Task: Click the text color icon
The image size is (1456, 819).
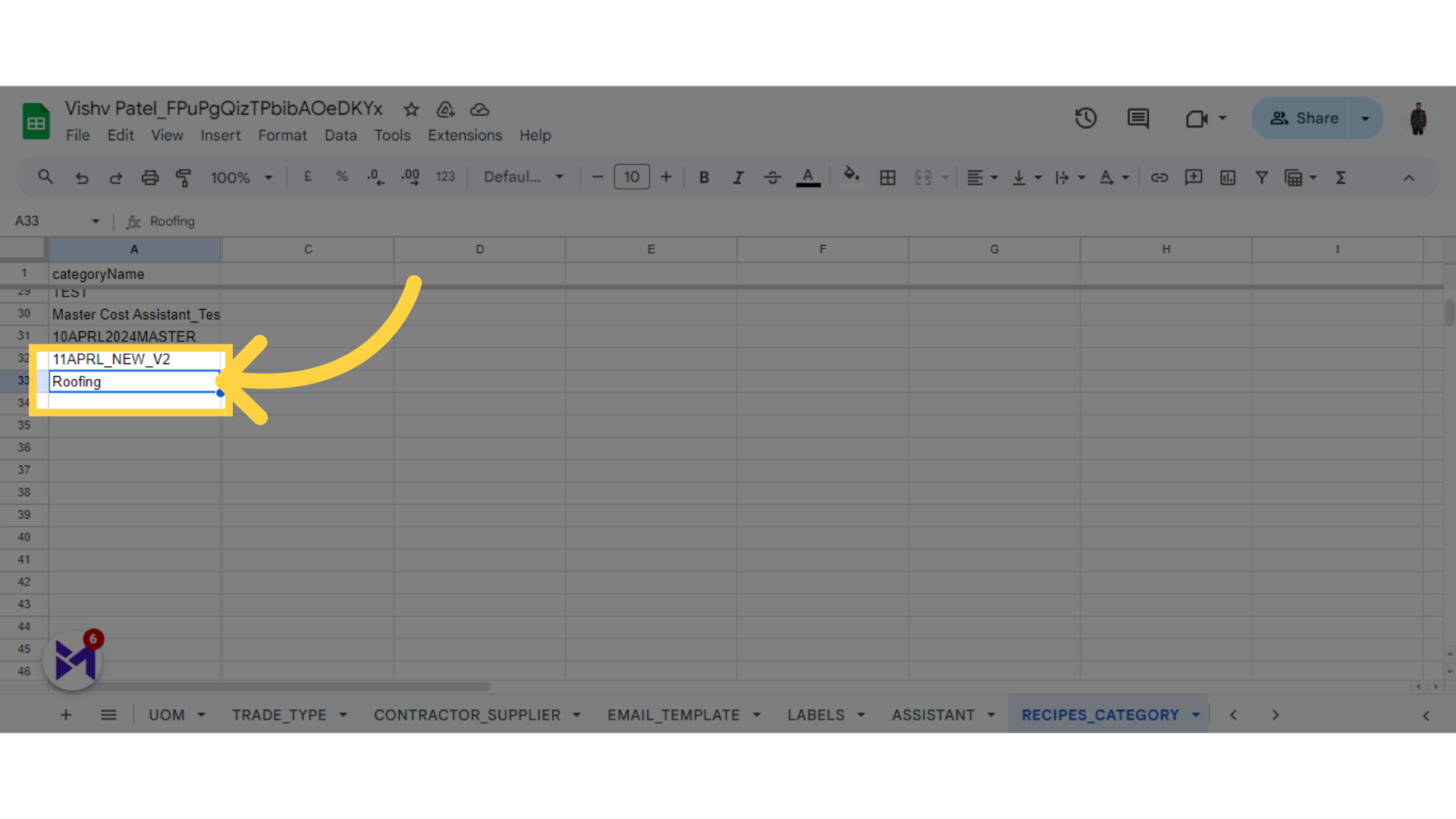Action: click(807, 178)
